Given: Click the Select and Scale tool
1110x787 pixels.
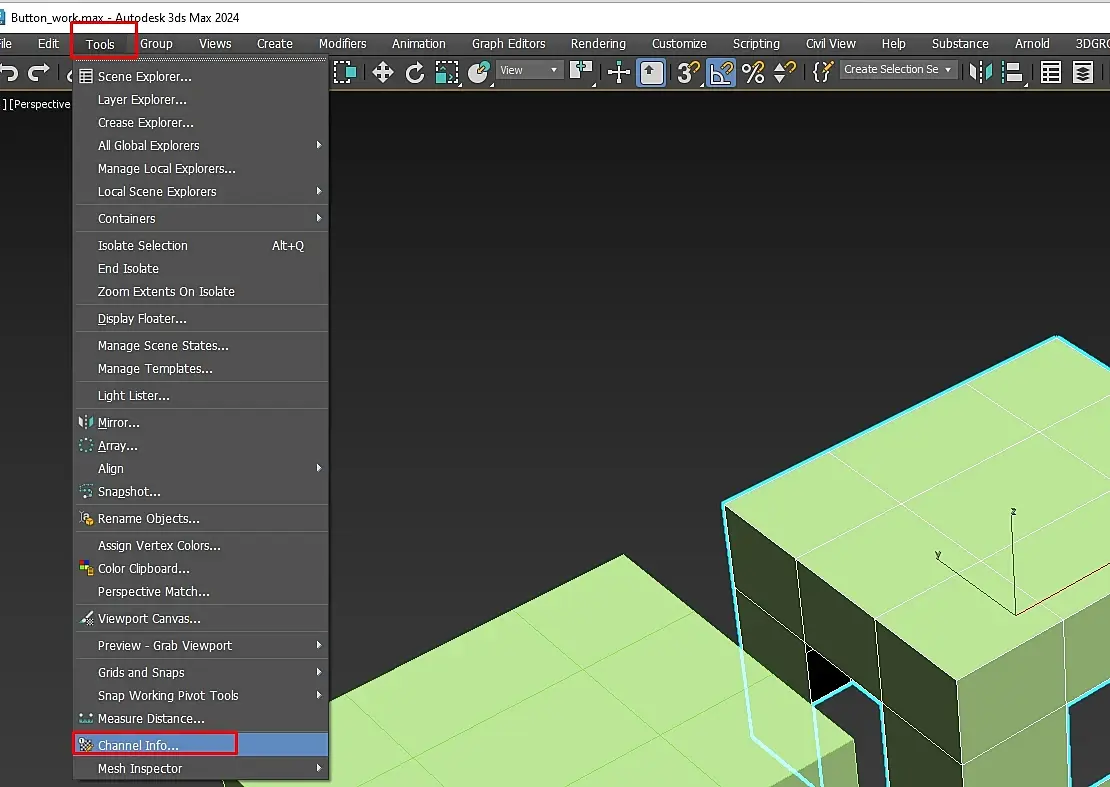Looking at the screenshot, I should [x=447, y=72].
